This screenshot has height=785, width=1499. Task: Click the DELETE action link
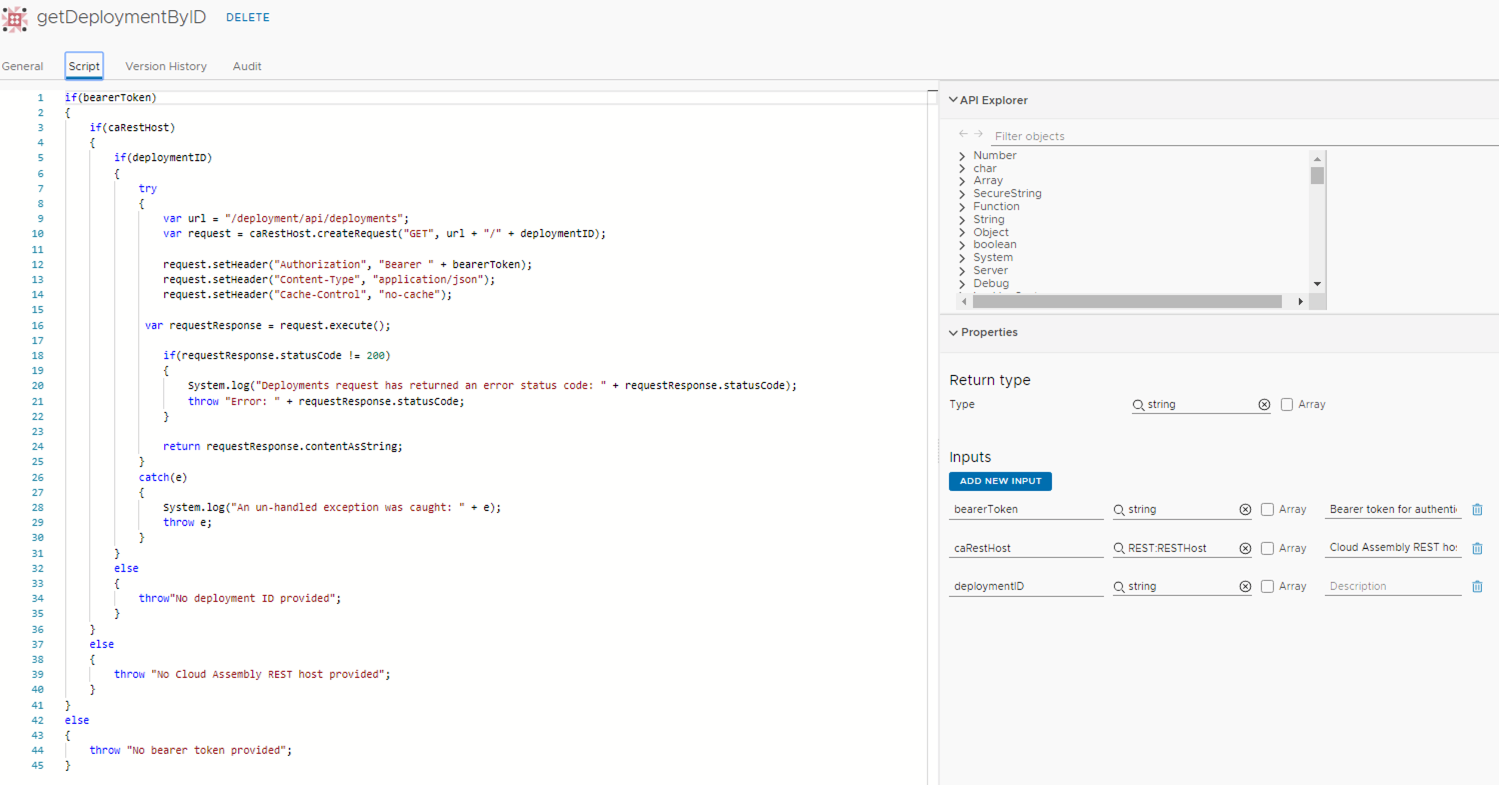[x=247, y=17]
